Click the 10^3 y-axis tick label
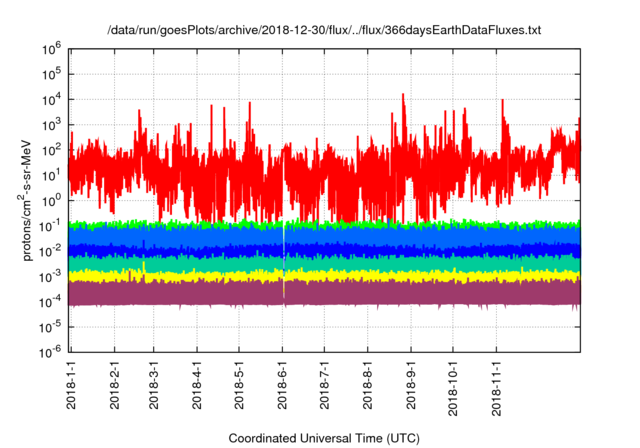Image resolution: width=640 pixels, height=448 pixels. pyautogui.click(x=51, y=125)
